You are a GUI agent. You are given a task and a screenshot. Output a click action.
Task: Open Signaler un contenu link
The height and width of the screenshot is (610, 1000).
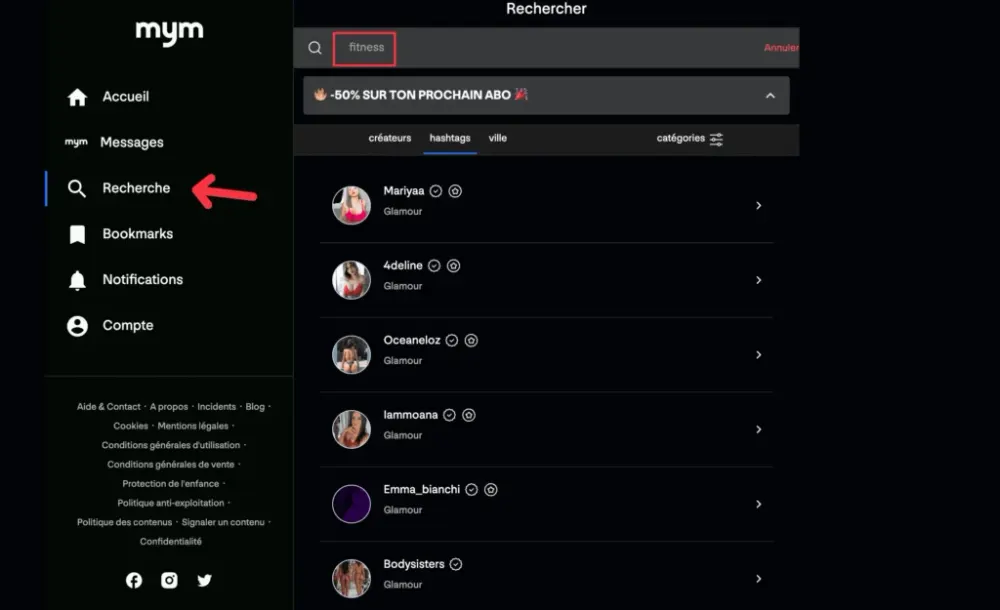click(223, 522)
